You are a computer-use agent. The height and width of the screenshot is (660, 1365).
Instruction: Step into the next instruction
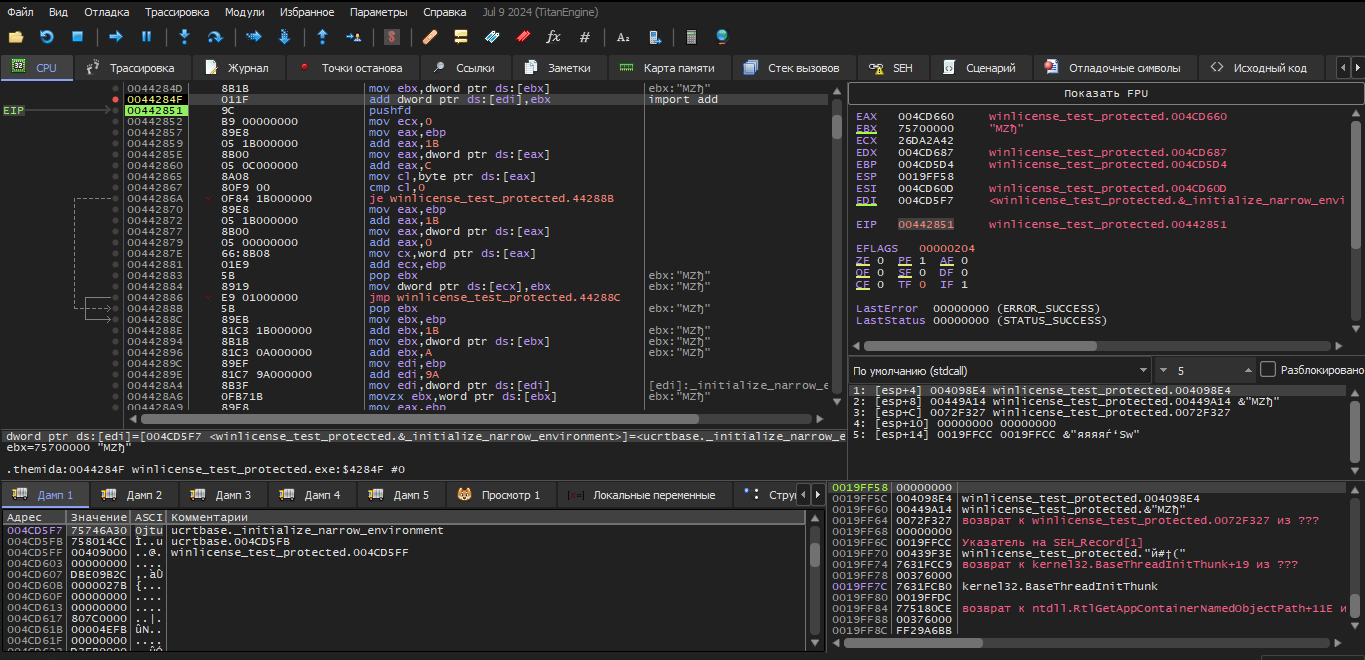pos(185,37)
